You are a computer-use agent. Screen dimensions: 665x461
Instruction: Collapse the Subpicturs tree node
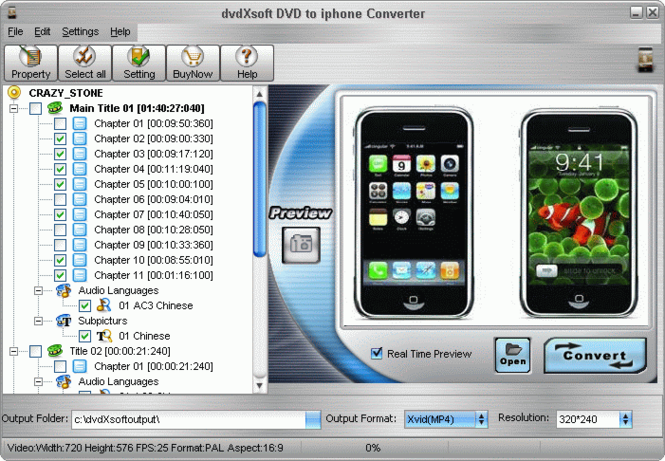[x=39, y=321]
